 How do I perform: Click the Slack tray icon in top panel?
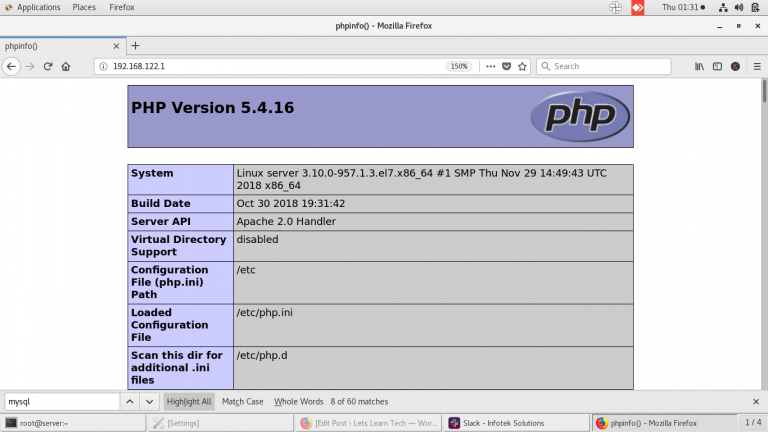click(x=615, y=7)
